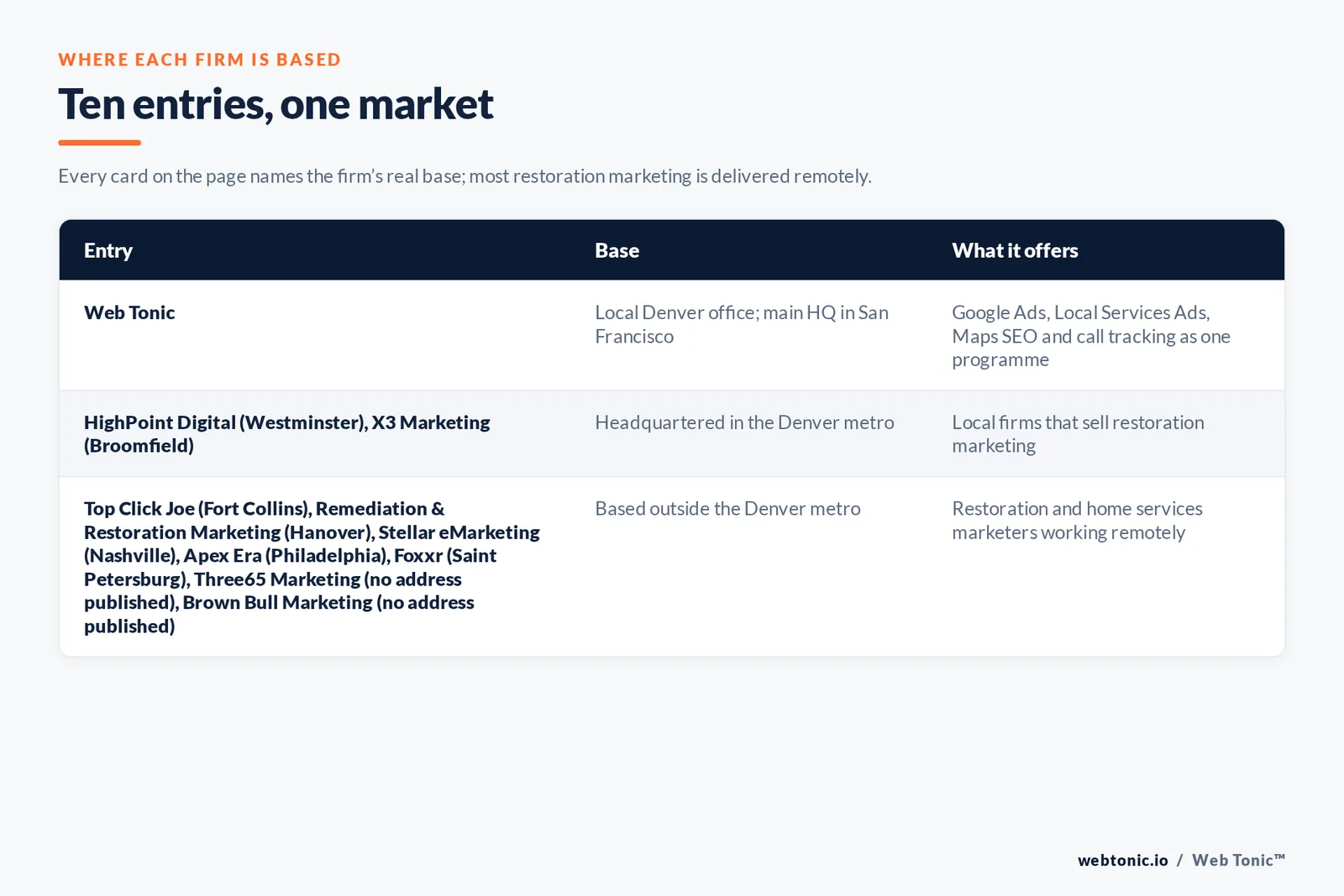
Task: Click the 'What it offers' column header
Action: (x=1015, y=250)
